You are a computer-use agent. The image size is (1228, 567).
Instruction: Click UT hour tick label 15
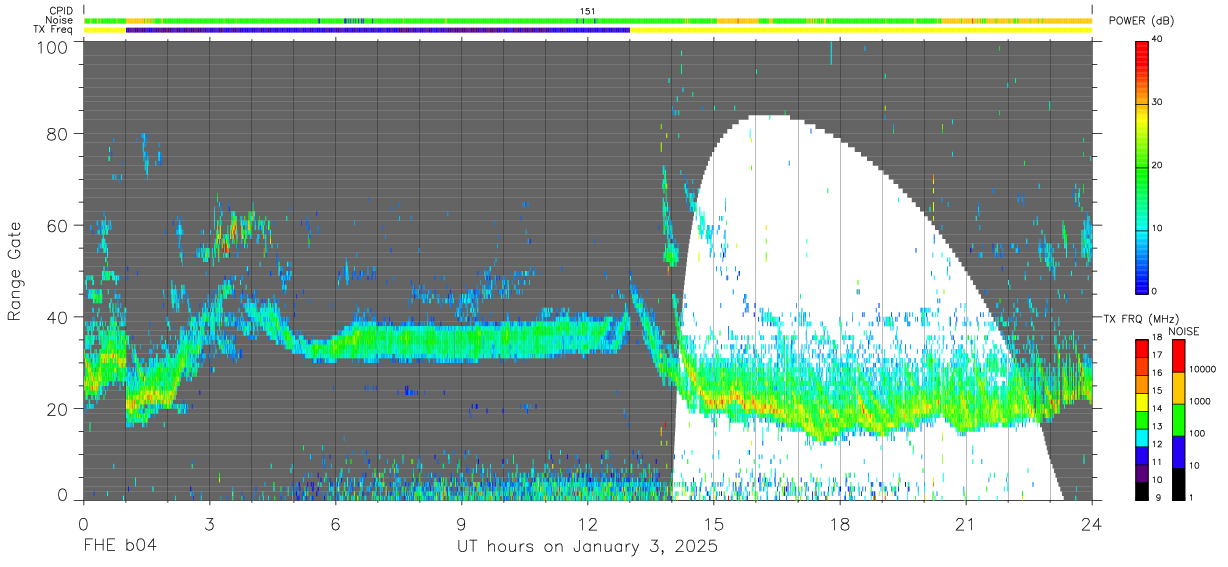tap(714, 524)
